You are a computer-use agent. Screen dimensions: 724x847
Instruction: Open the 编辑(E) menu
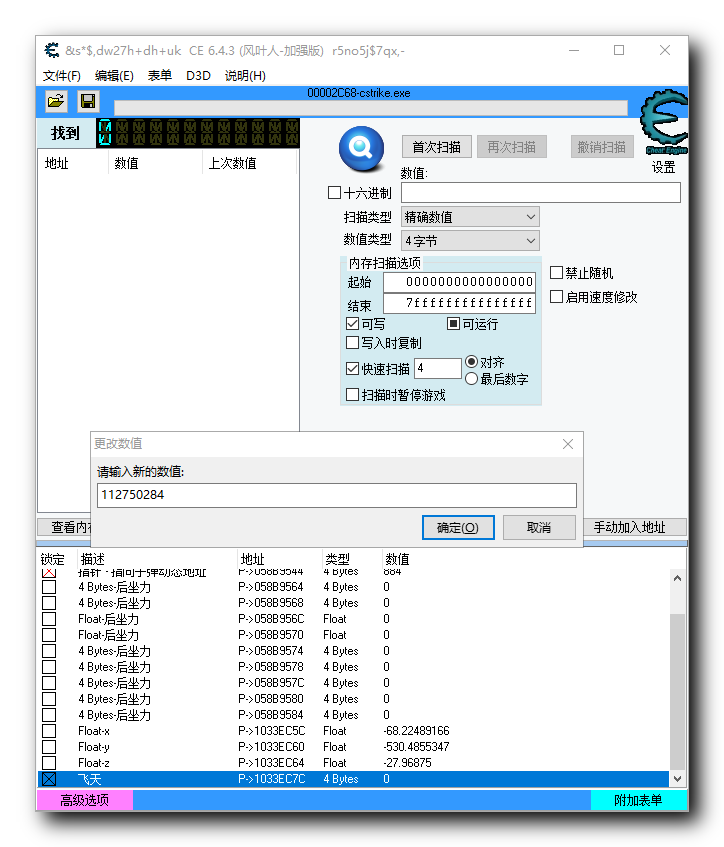(114, 76)
